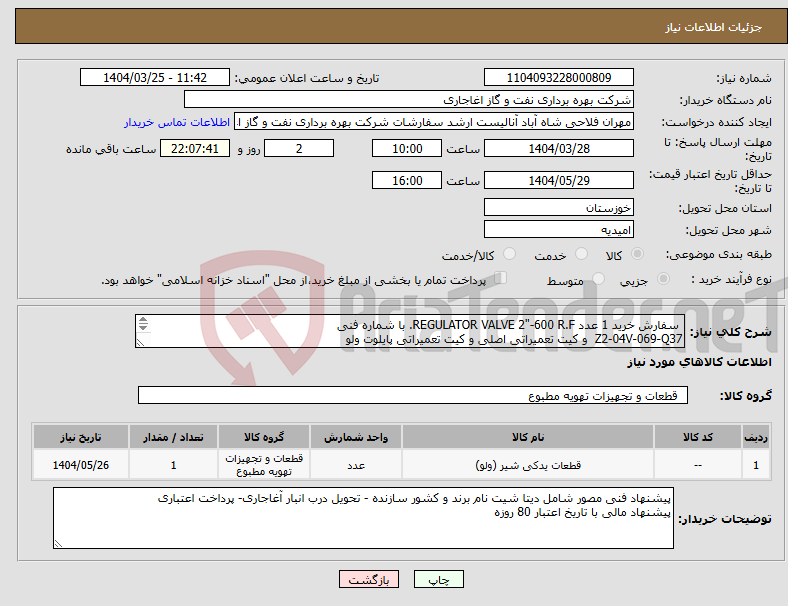The image size is (788, 606).
Task: Click the تعداد / مقدار column header
Action: (173, 437)
